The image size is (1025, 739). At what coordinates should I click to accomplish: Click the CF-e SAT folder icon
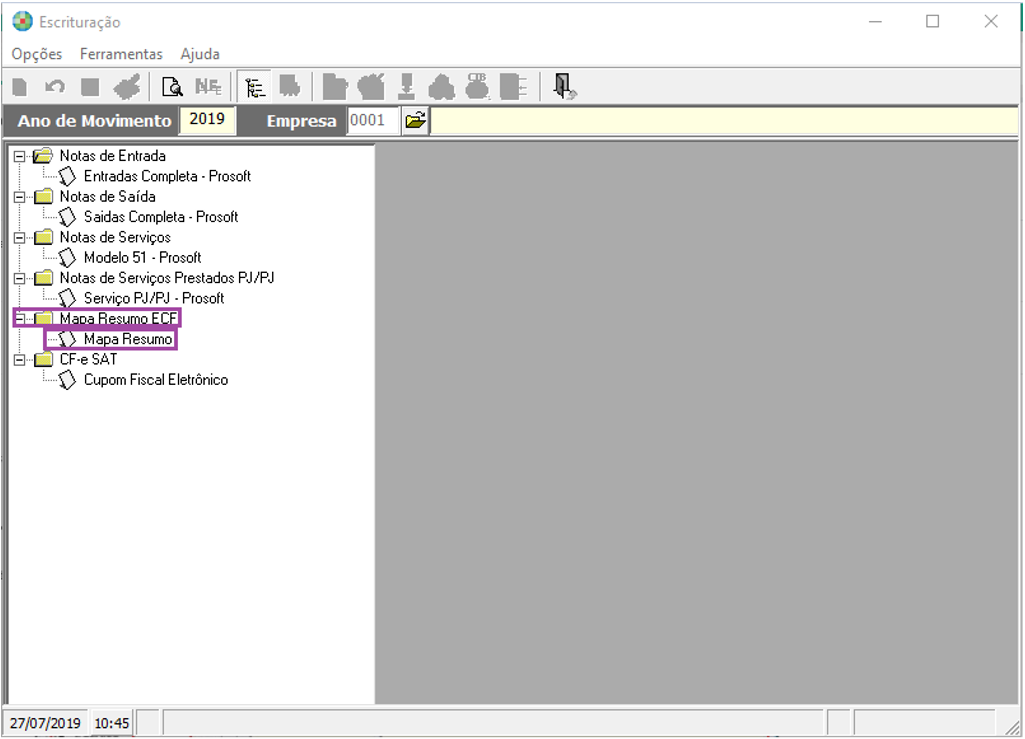43,359
